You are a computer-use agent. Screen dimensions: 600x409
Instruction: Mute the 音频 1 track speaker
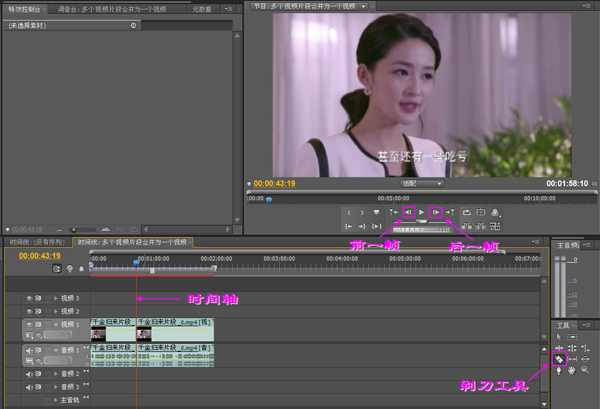29,350
